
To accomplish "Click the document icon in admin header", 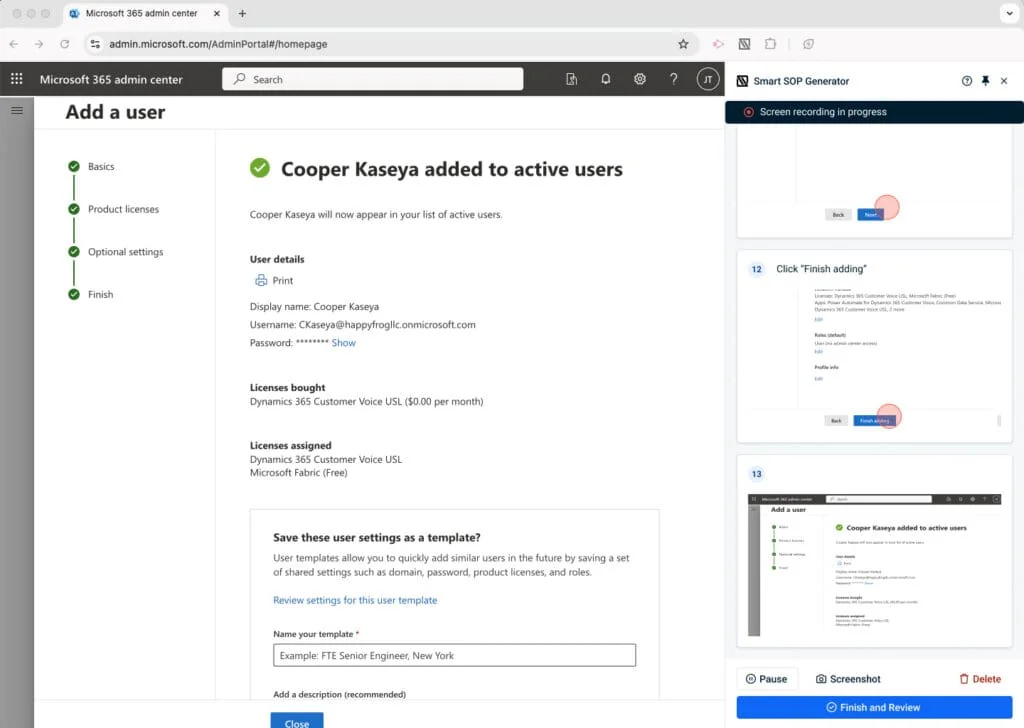I will [571, 79].
